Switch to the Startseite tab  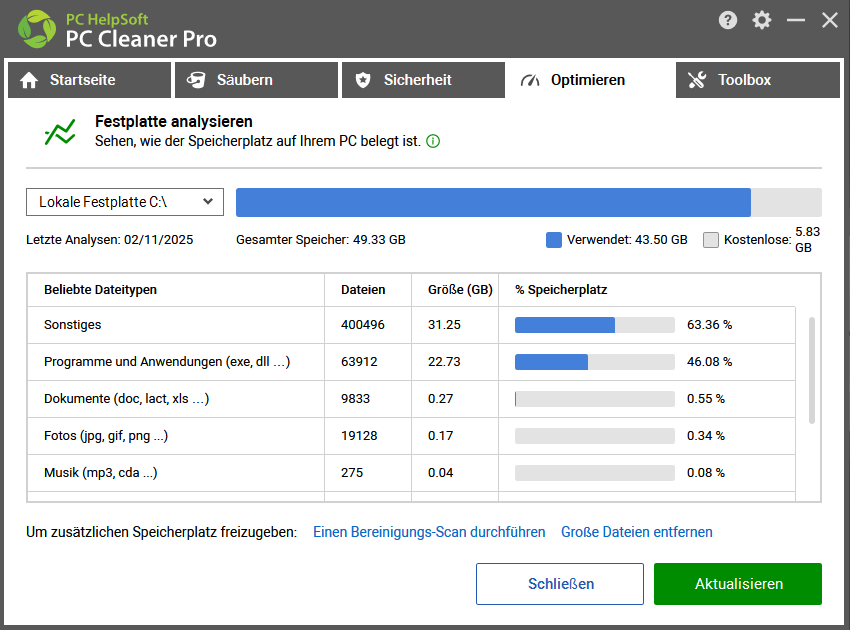click(x=89, y=80)
